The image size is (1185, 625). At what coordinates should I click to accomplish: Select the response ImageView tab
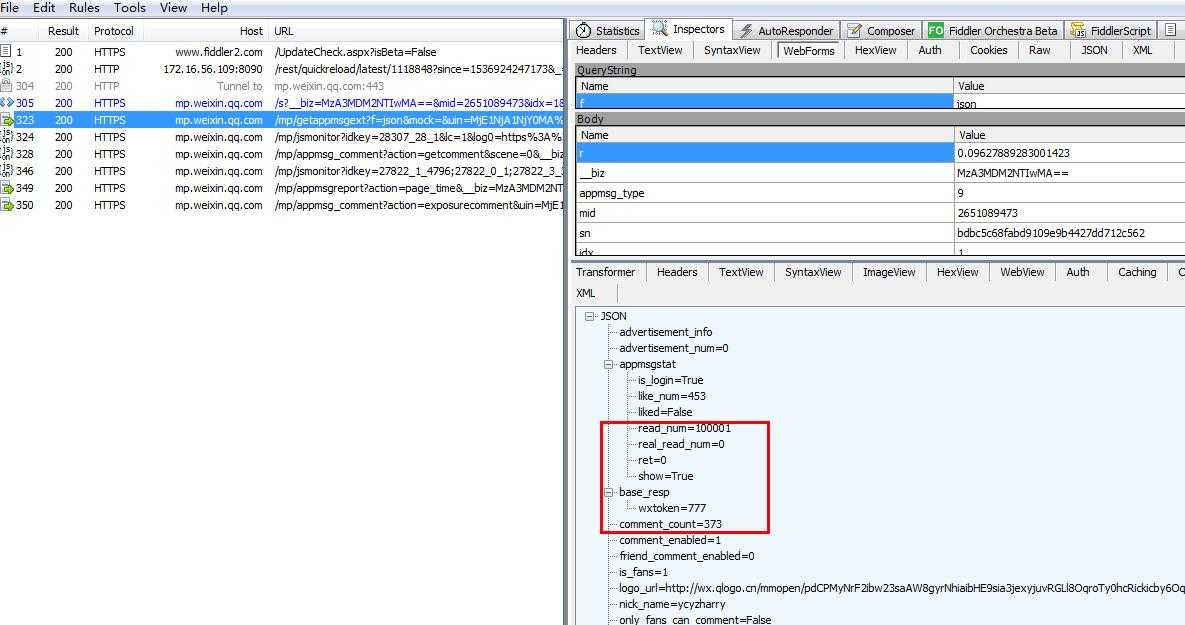(889, 272)
